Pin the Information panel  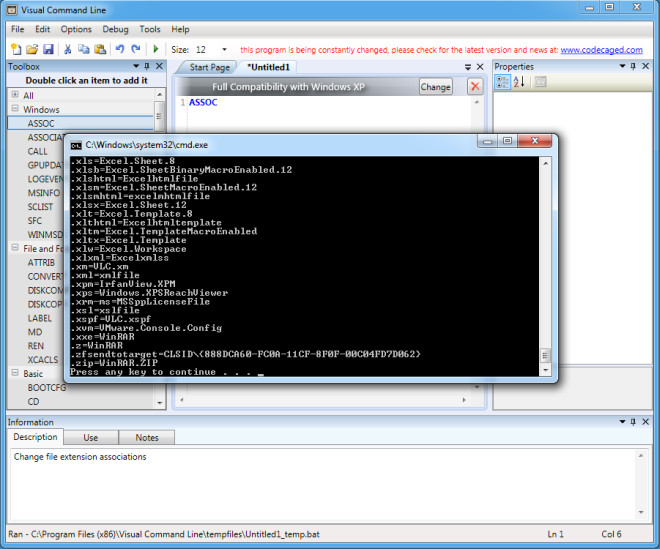[633, 421]
